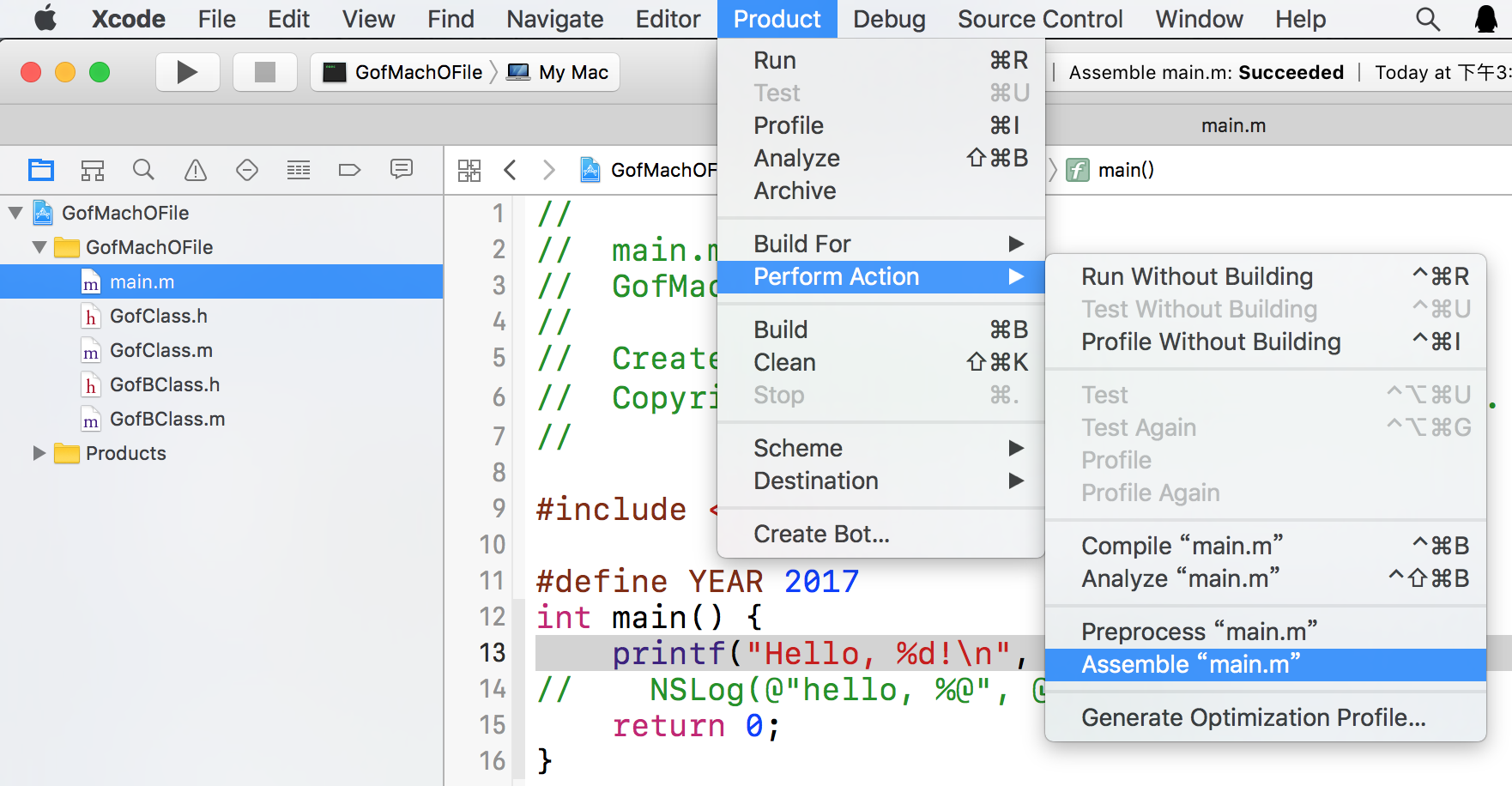The height and width of the screenshot is (786, 1512).
Task: Click the Perform Action menu item
Action: click(880, 276)
